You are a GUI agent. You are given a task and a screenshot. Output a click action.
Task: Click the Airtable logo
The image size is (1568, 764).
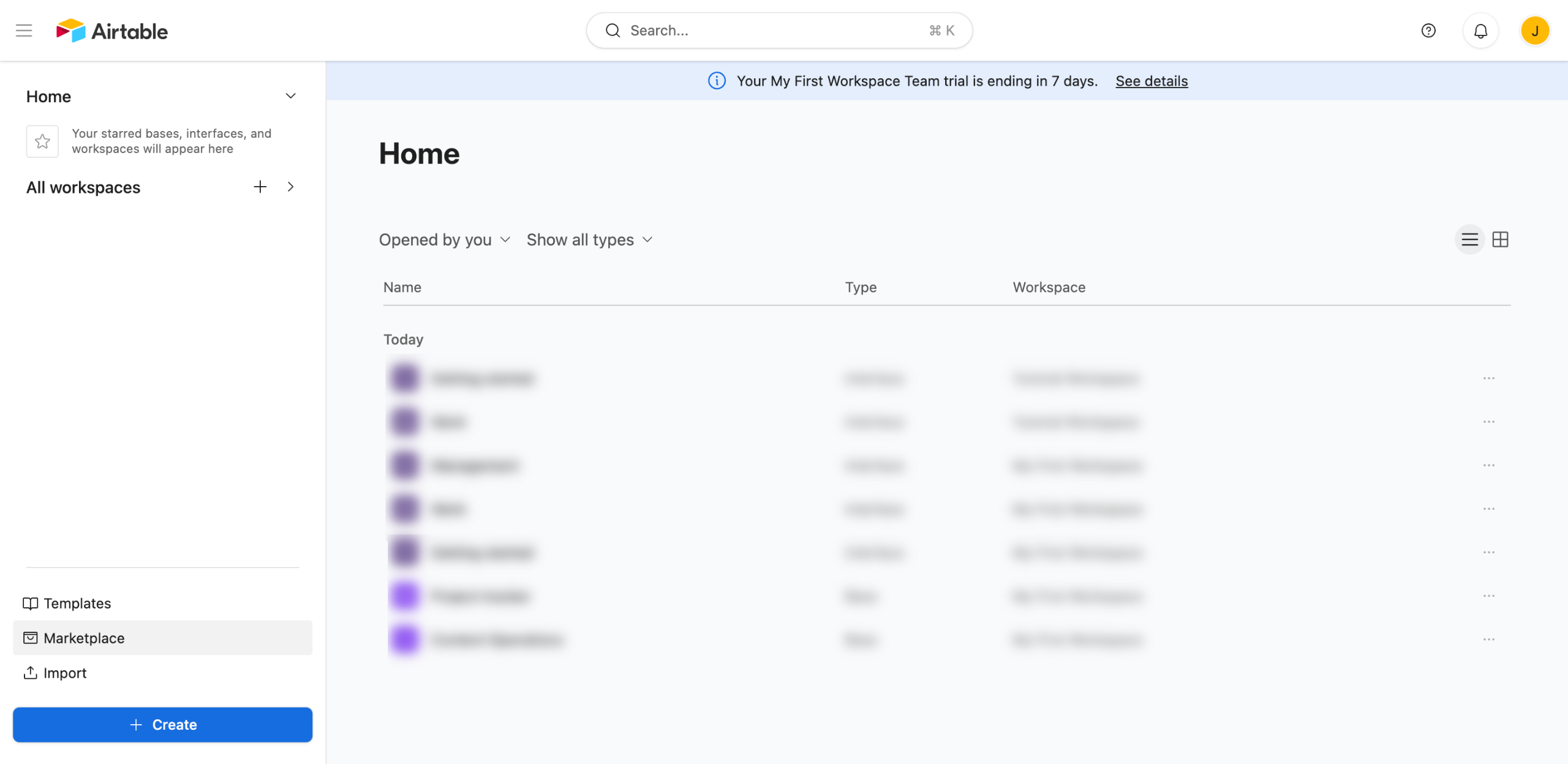pyautogui.click(x=112, y=31)
